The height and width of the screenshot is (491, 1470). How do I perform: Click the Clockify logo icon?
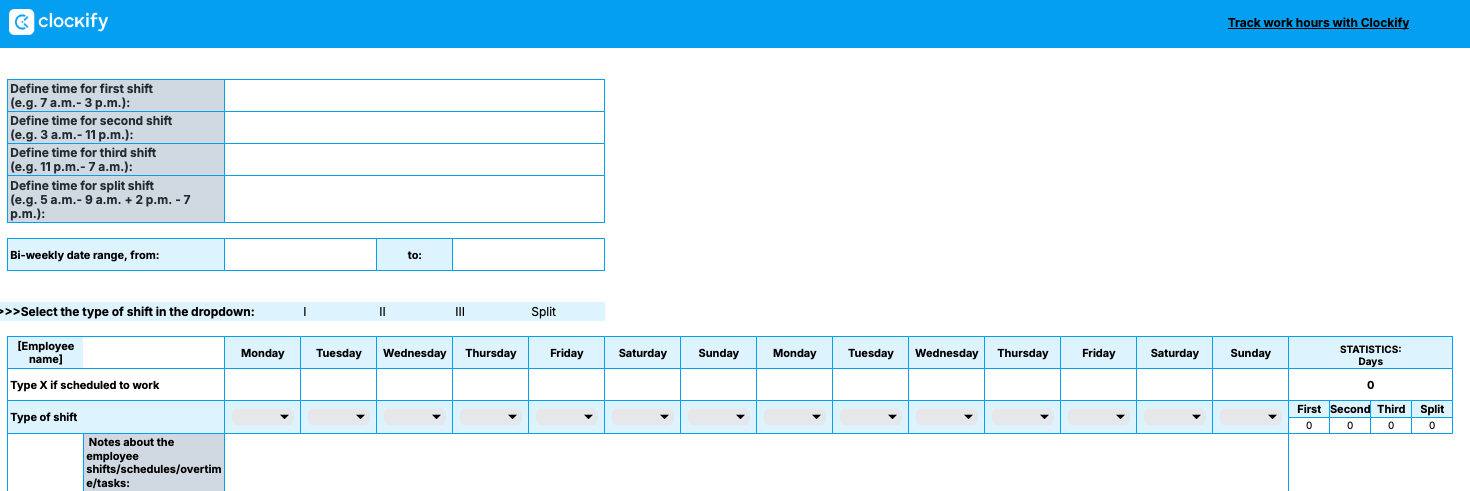(21, 22)
